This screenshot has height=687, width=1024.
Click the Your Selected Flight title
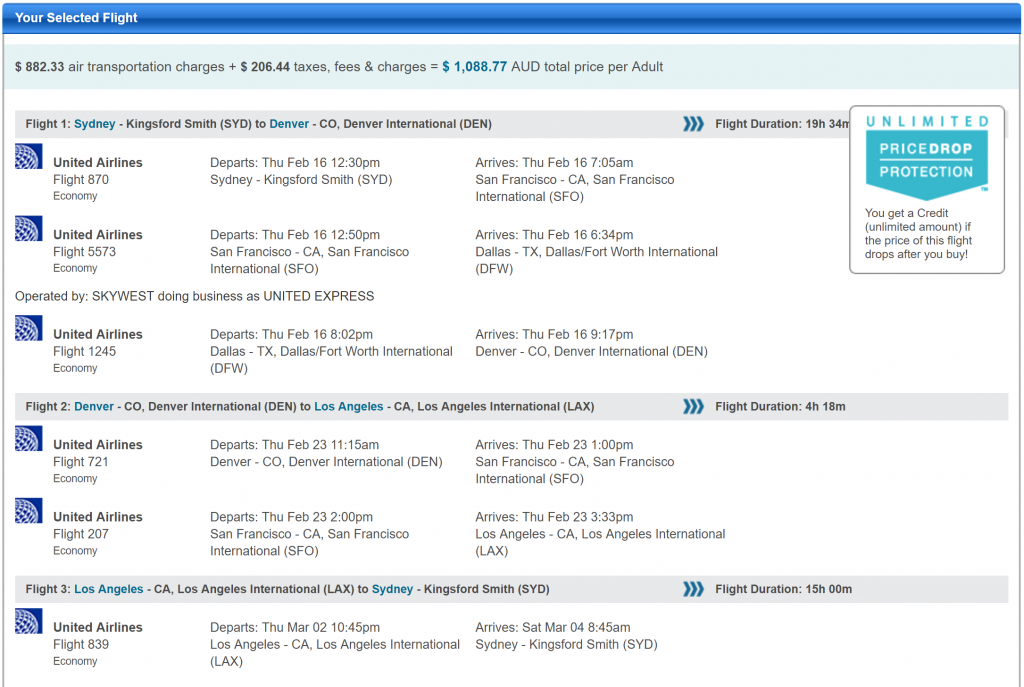pyautogui.click(x=76, y=18)
